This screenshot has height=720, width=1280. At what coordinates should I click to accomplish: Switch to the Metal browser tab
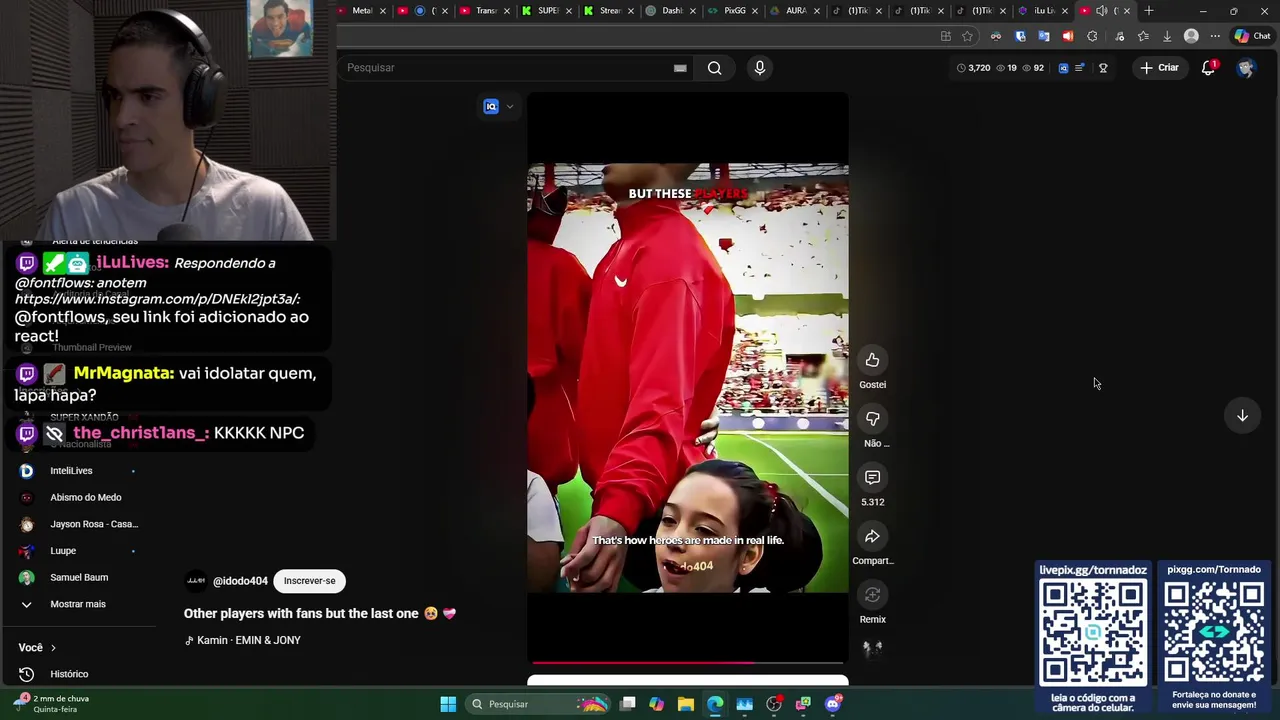coord(362,11)
